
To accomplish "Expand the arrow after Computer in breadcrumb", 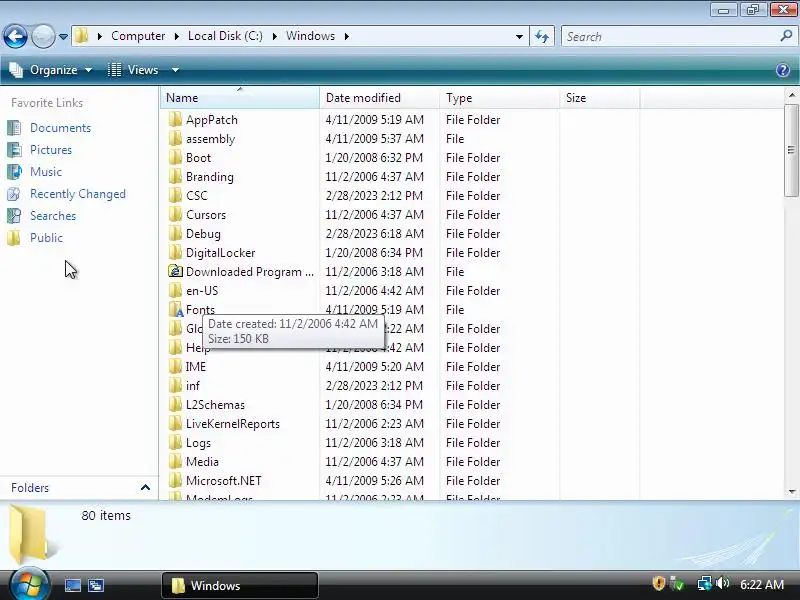I will coord(177,36).
